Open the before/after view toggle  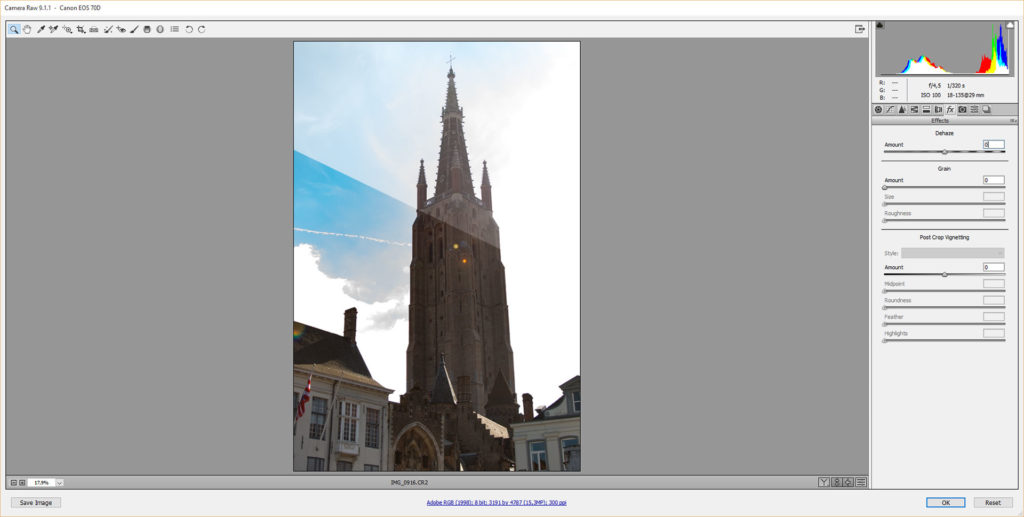point(824,482)
